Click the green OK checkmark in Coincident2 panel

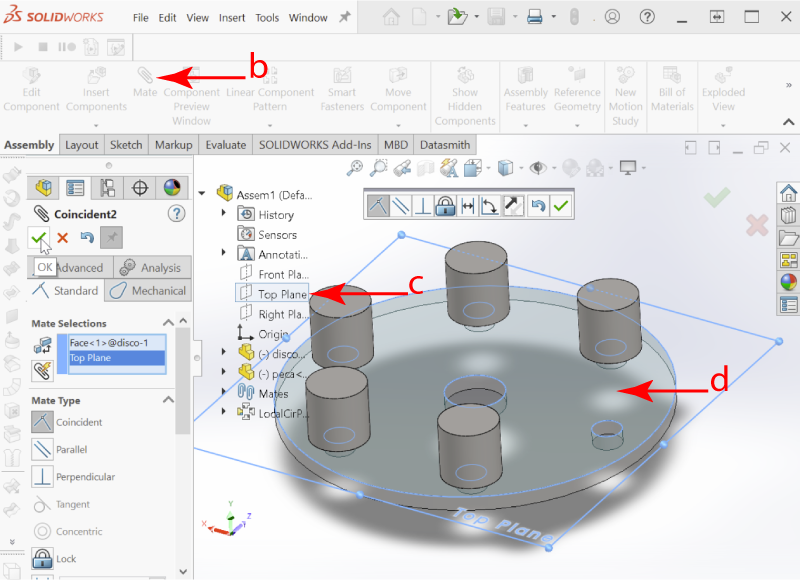[x=39, y=237]
